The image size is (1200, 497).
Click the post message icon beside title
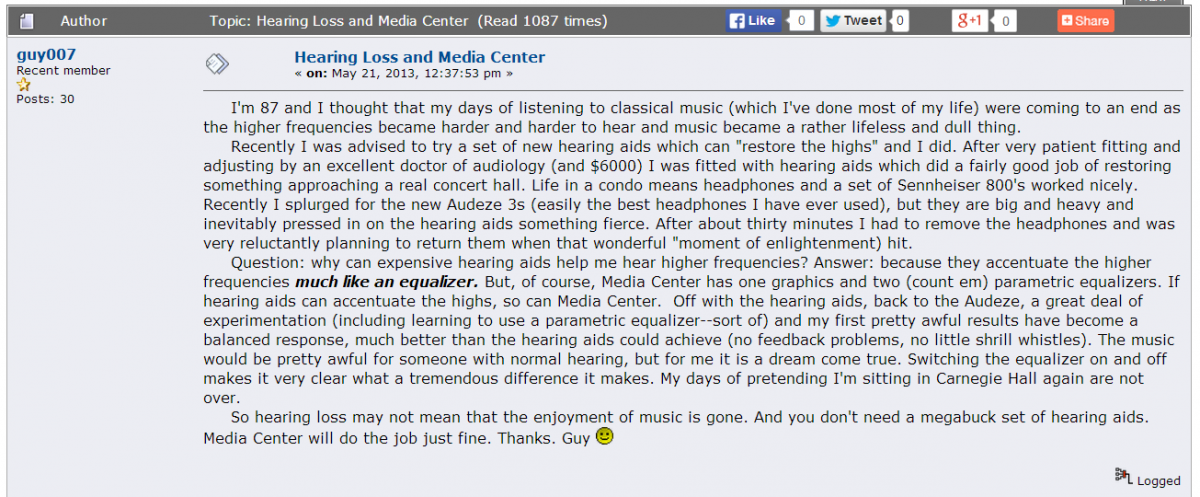point(217,63)
